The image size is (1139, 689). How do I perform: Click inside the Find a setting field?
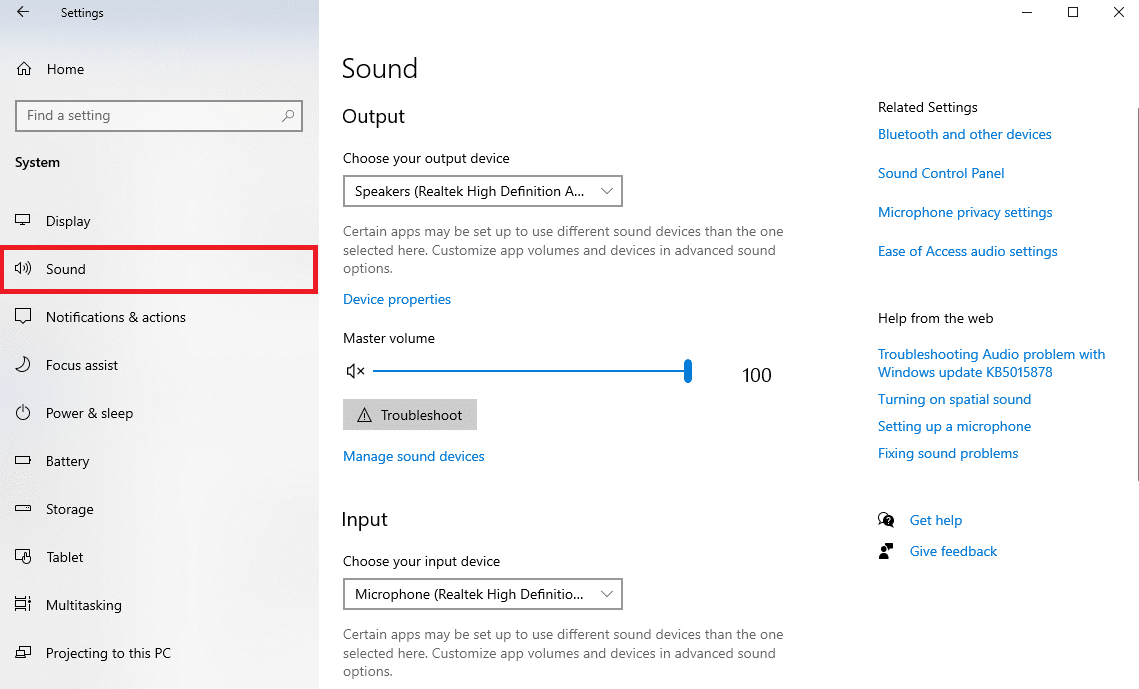158,116
